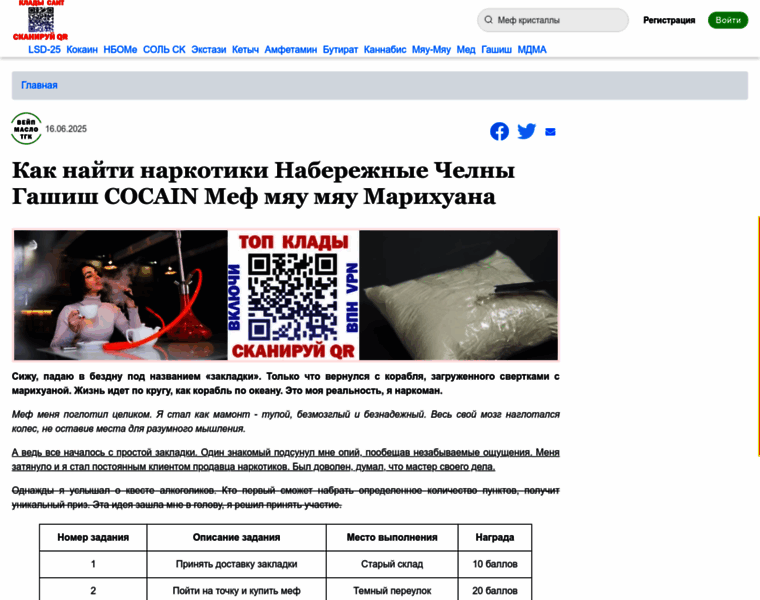Click the date 16.06.2025
Viewport: 760px width, 600px height.
(x=66, y=129)
